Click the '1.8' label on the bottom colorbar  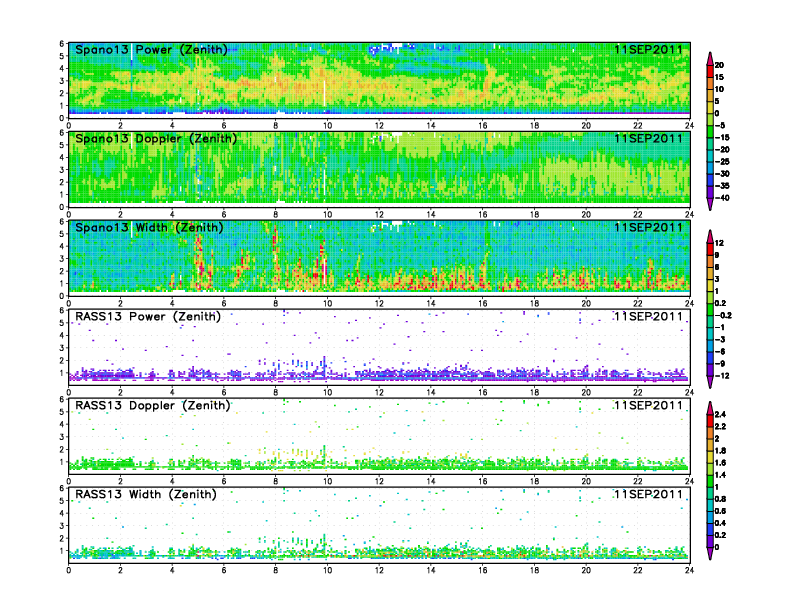click(x=720, y=450)
